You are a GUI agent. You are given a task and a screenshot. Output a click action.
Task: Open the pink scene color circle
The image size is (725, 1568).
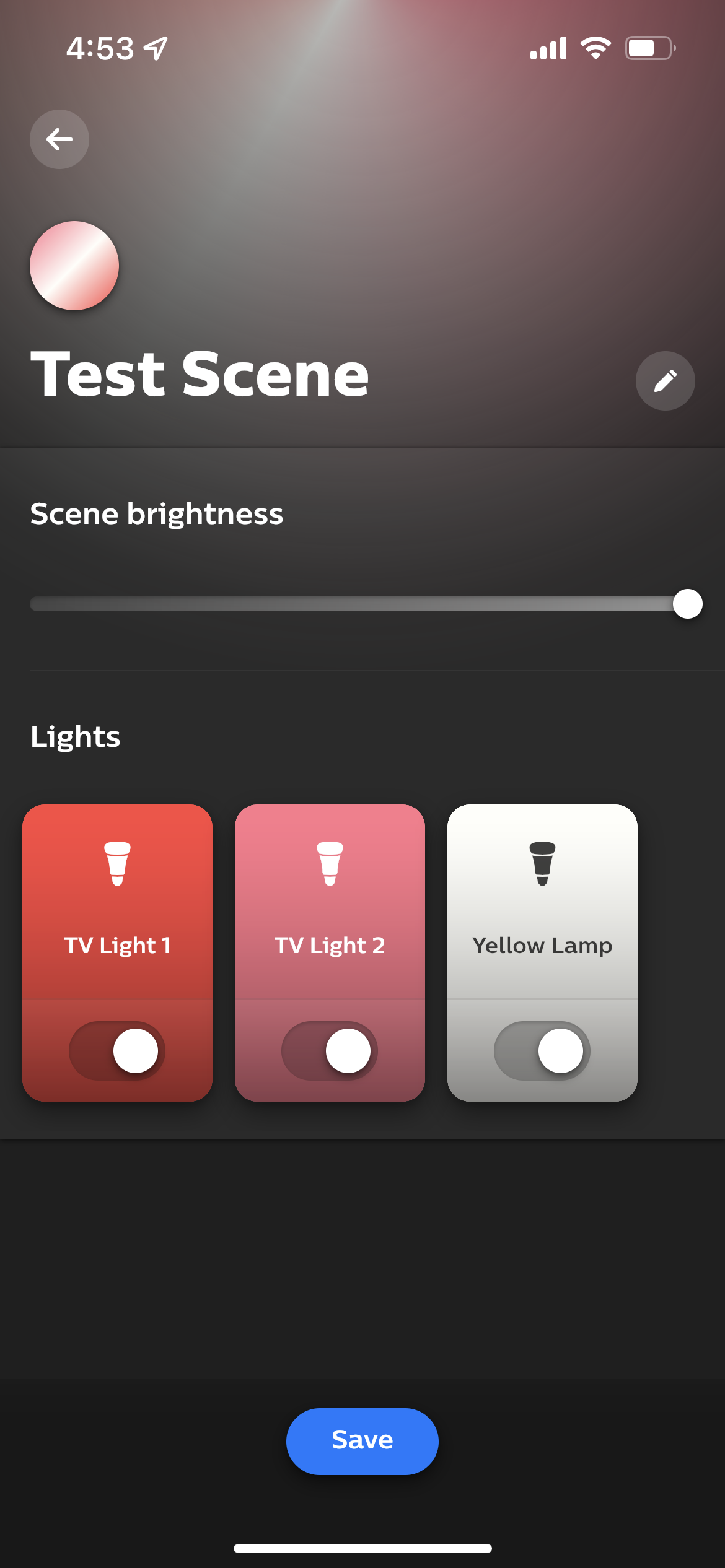tap(74, 266)
